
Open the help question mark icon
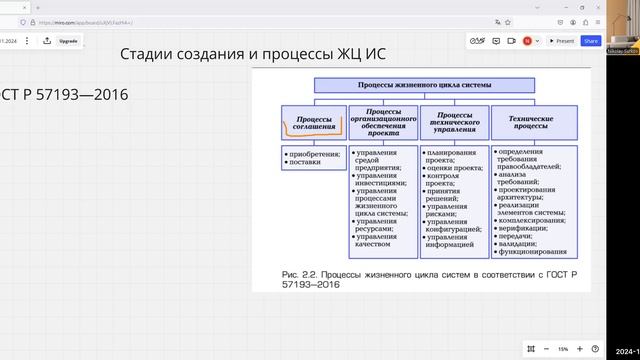(x=595, y=349)
